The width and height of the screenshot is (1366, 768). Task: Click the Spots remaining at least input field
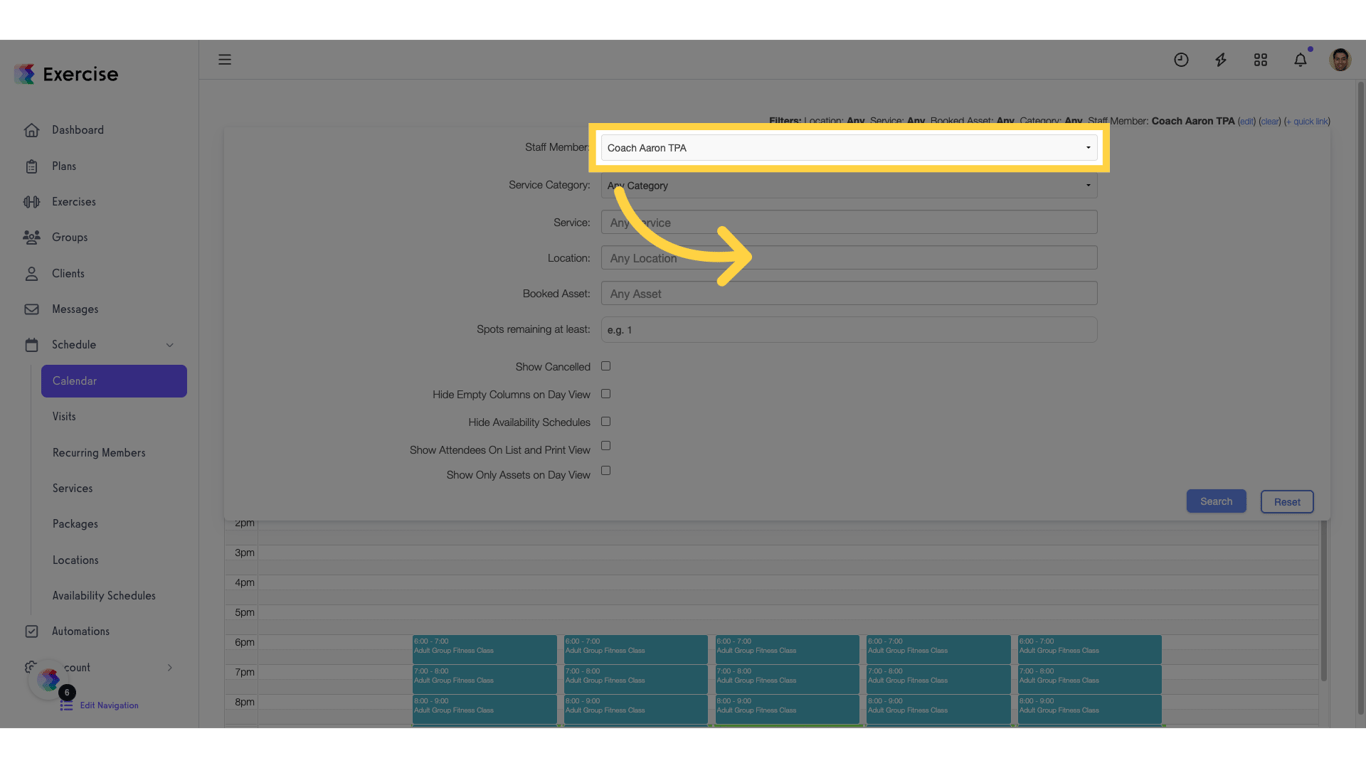(849, 329)
